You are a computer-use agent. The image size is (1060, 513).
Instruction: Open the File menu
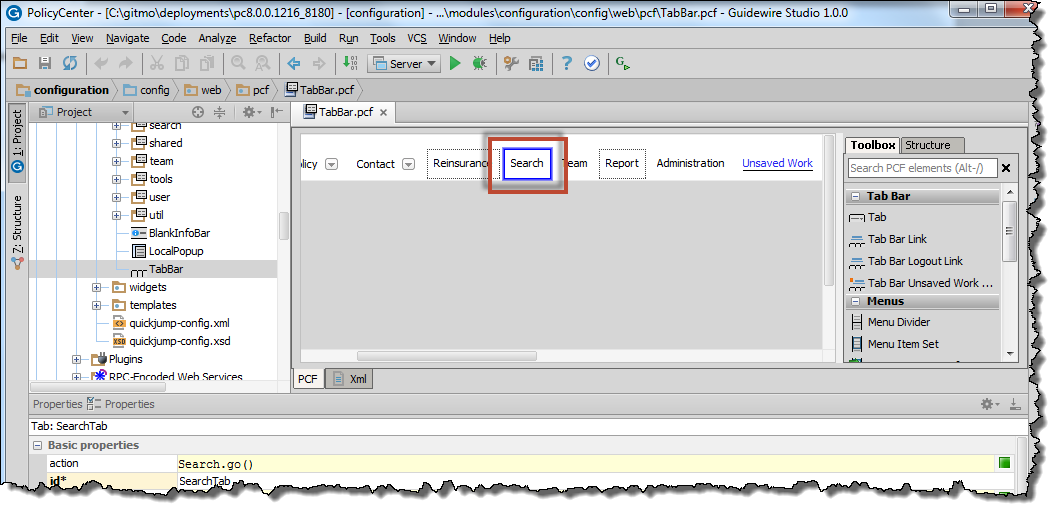[19, 39]
